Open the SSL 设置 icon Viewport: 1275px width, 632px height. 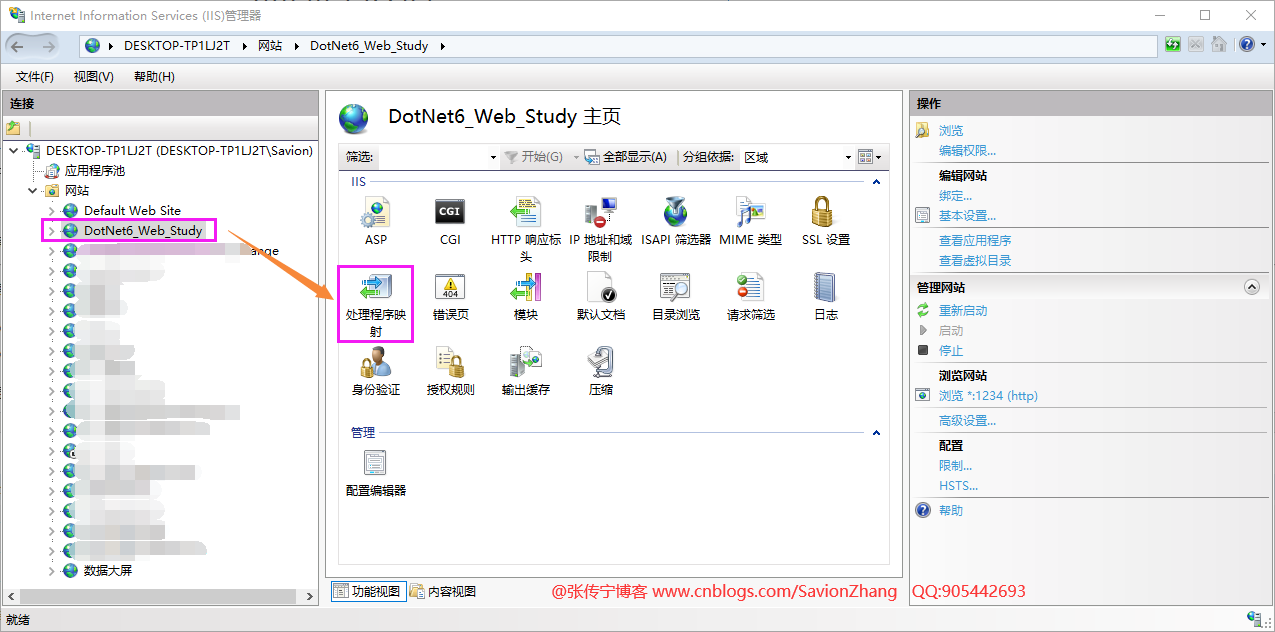[825, 212]
